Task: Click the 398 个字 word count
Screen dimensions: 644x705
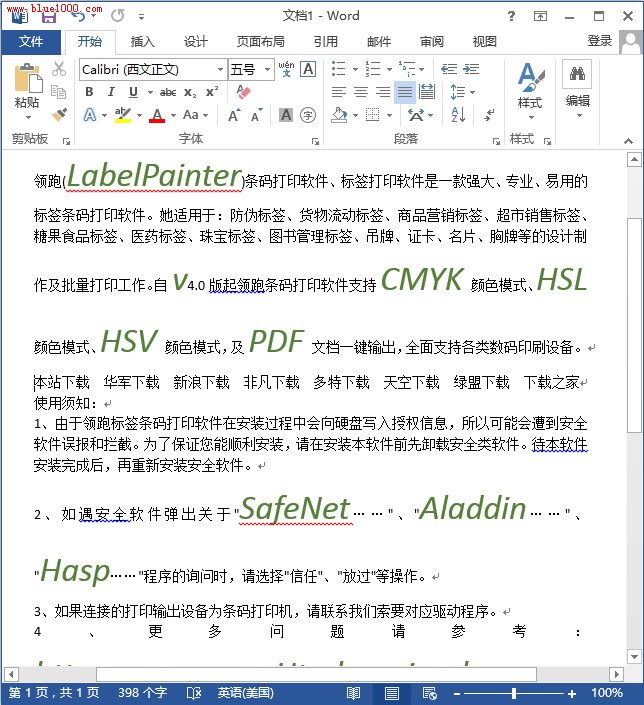Action: click(x=143, y=693)
